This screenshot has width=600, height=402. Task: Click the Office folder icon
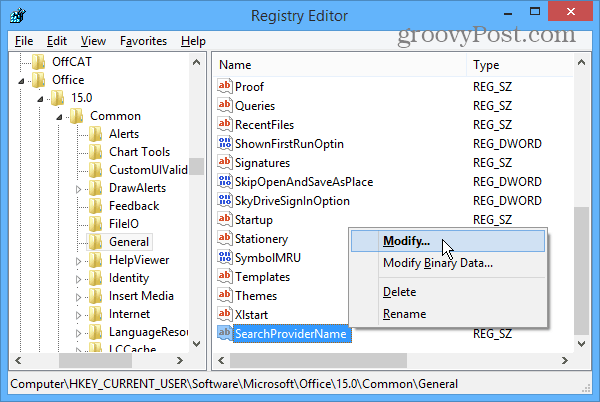(39, 80)
